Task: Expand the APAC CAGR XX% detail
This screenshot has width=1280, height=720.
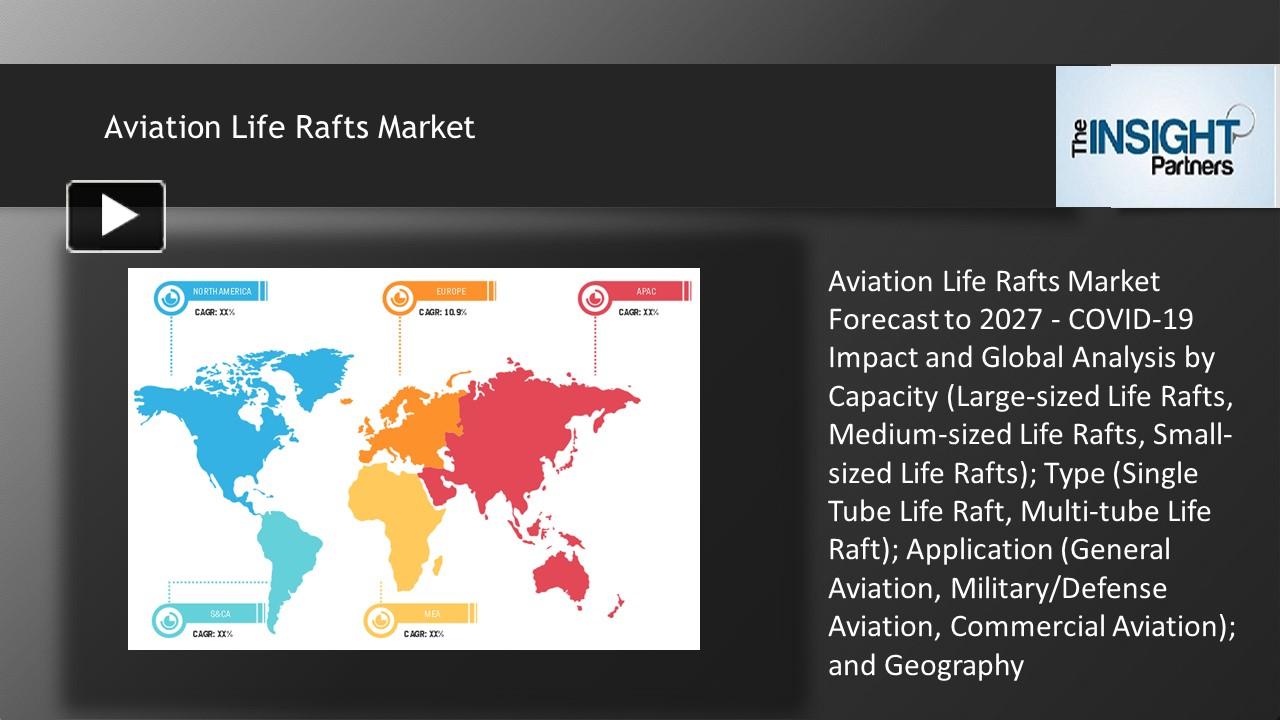Action: point(637,310)
